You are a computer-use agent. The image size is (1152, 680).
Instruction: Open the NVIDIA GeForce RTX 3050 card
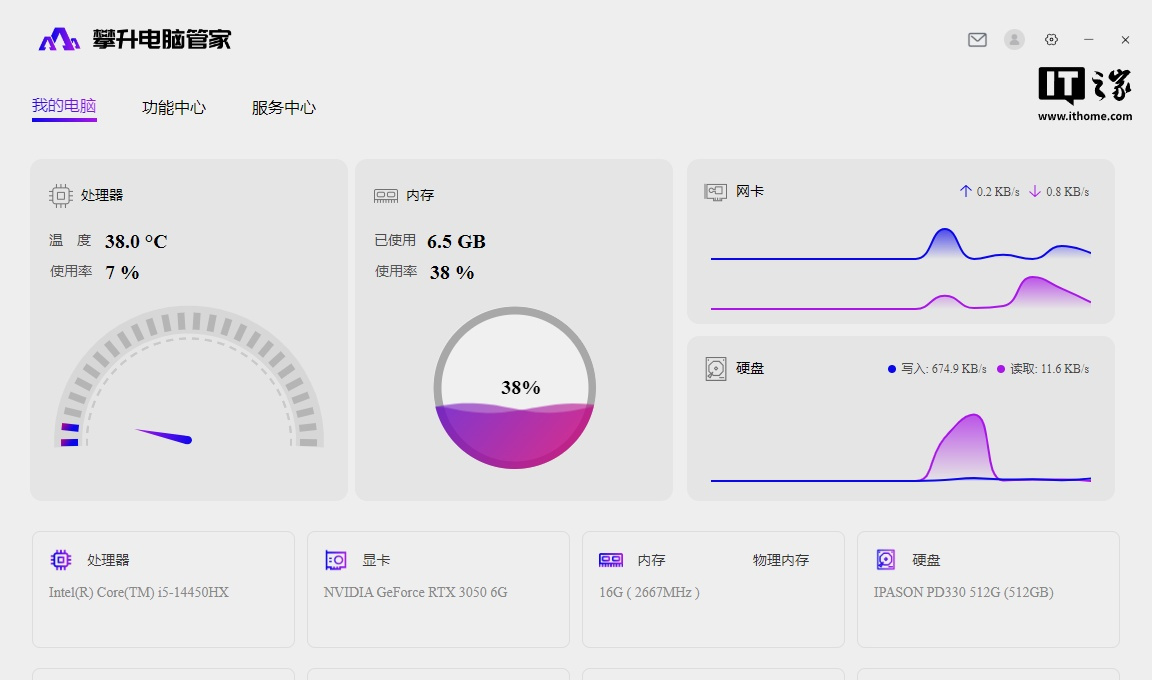[x=416, y=592]
